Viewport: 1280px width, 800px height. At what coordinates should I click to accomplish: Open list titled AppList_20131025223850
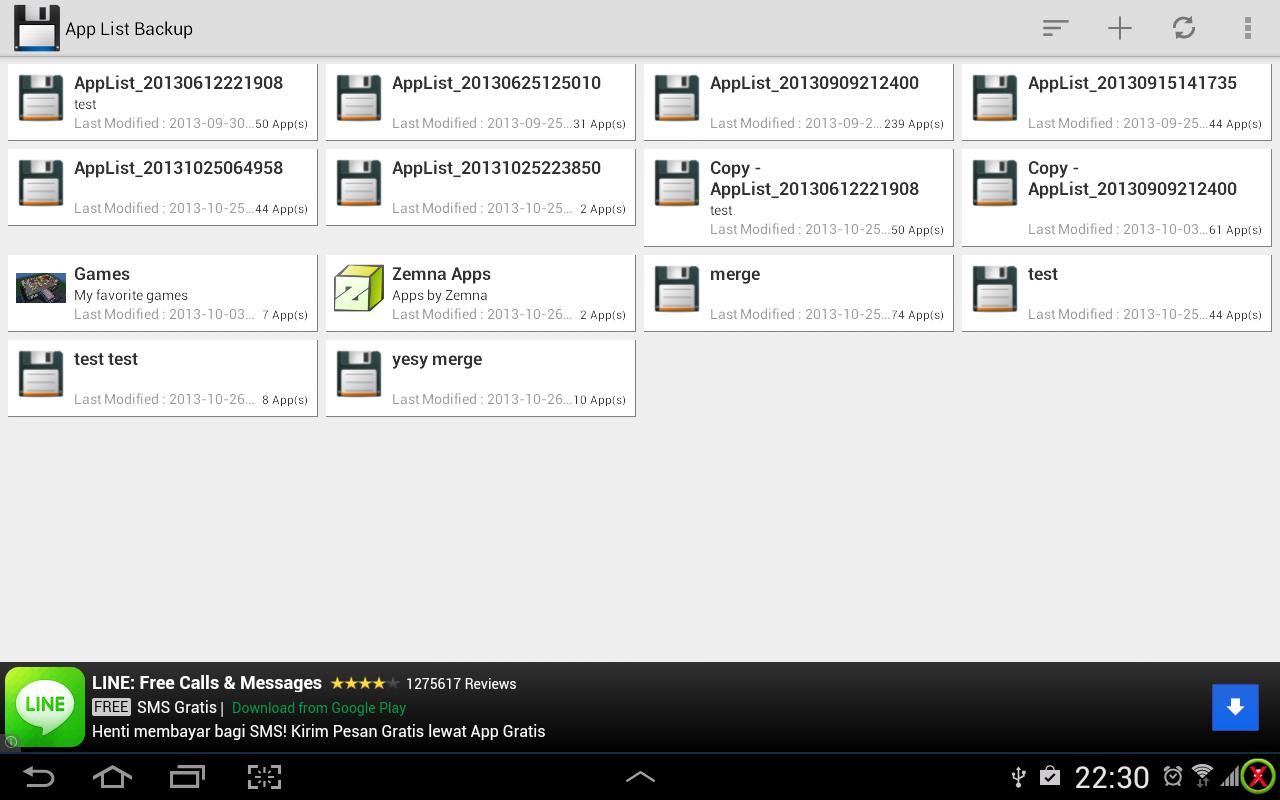(496, 168)
